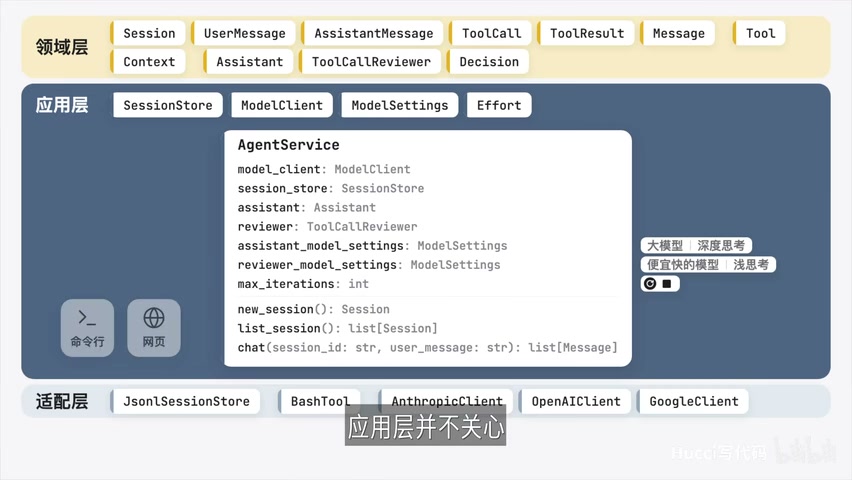Screen dimensions: 852x480
Task: Click the Message box in domain layer
Action: pos(678,33)
